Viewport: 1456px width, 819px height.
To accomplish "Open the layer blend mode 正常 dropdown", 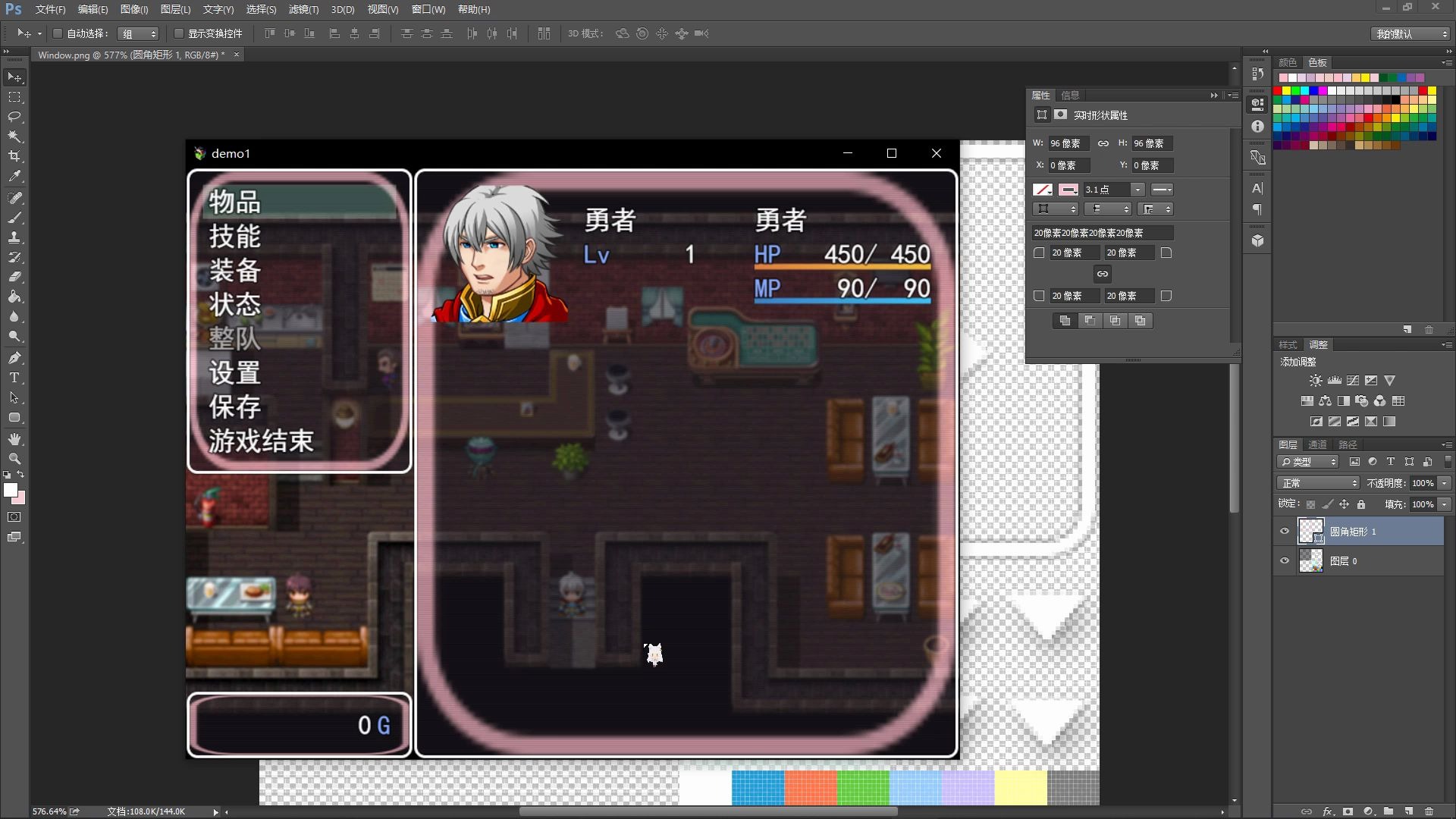I will pyautogui.click(x=1318, y=483).
